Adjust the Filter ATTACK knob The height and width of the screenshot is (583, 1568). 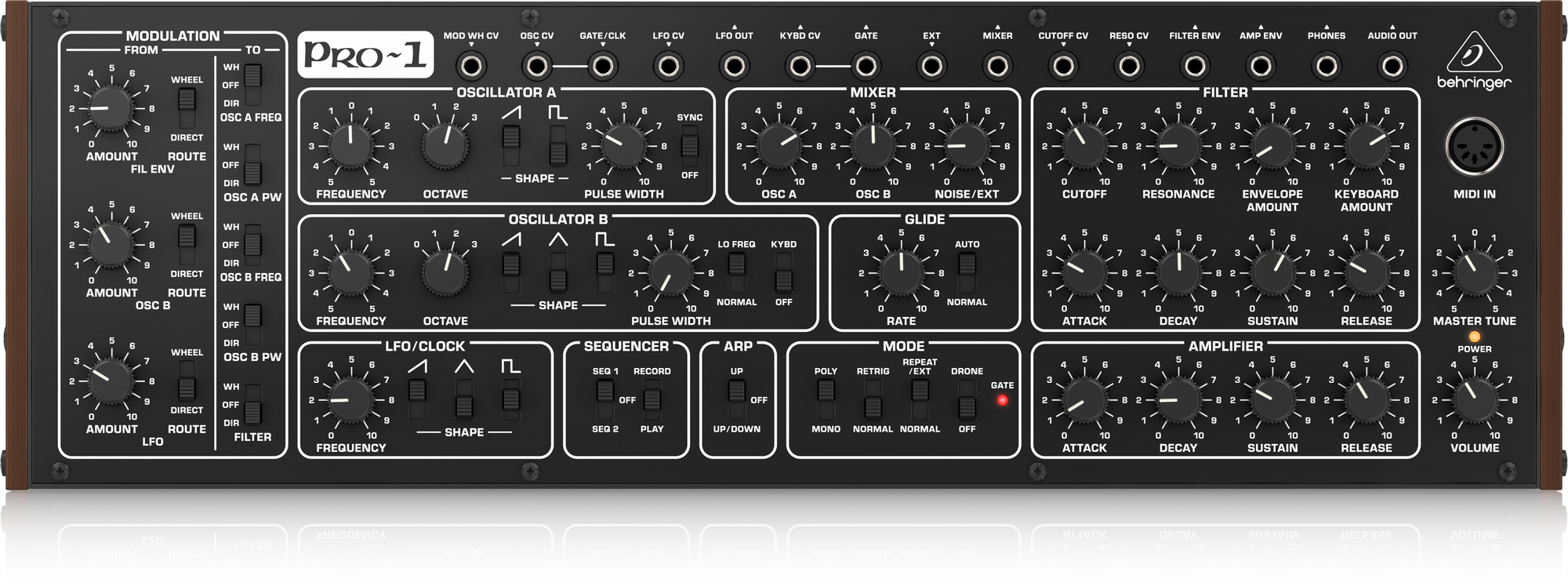[x=1084, y=272]
